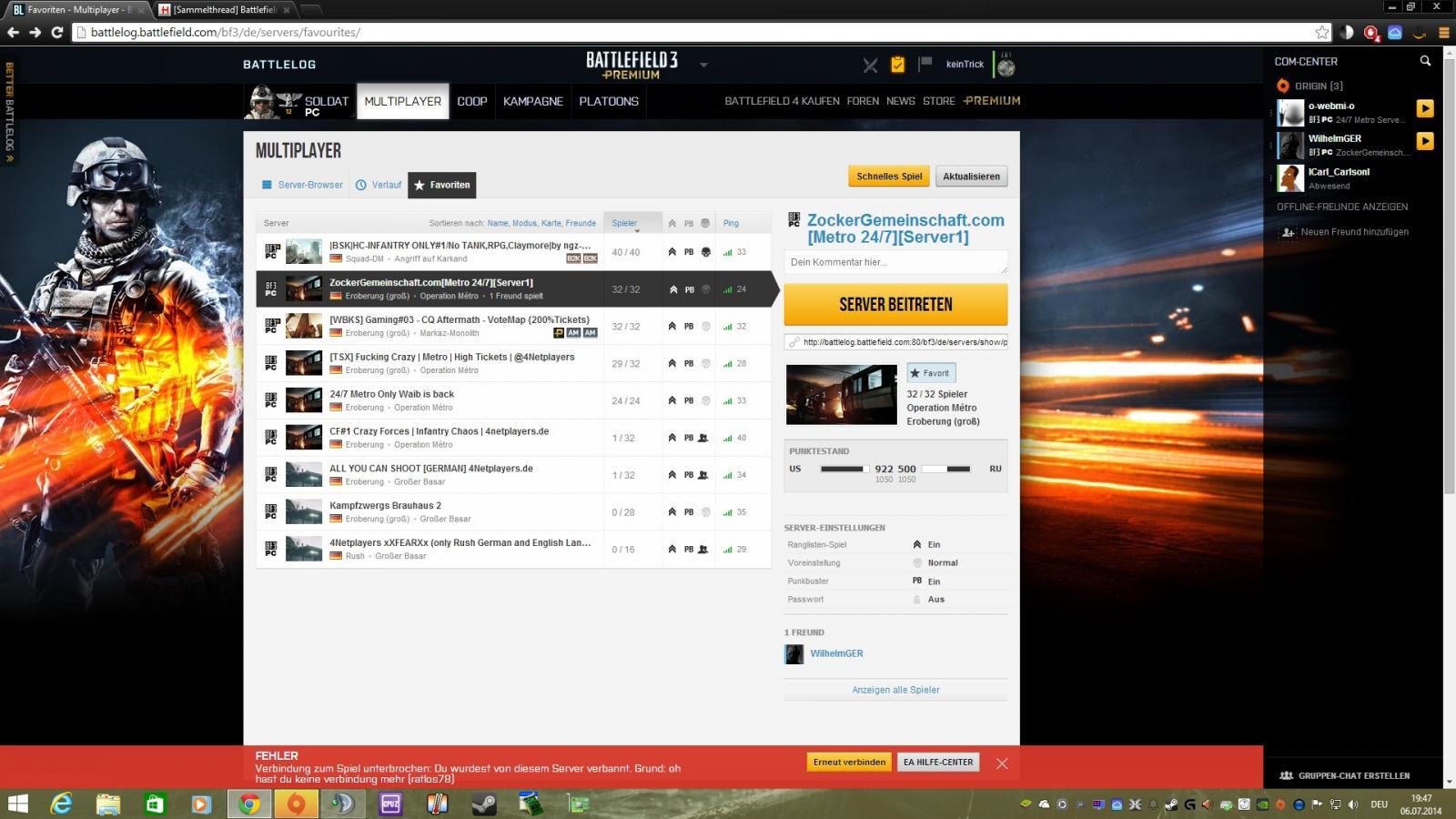Open the Anzeigen alle Spieler link

(x=895, y=690)
